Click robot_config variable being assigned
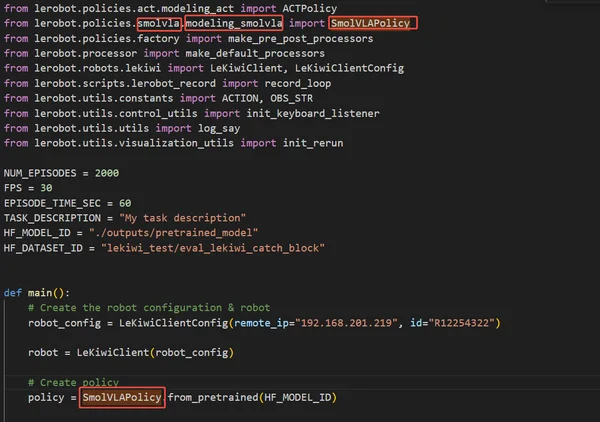This screenshot has width=600, height=422. tap(64, 323)
